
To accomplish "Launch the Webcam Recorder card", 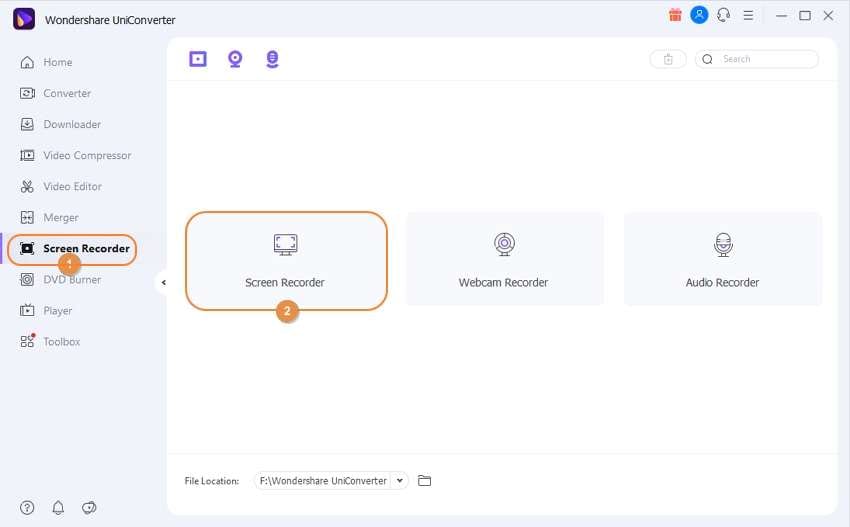I will tap(505, 259).
